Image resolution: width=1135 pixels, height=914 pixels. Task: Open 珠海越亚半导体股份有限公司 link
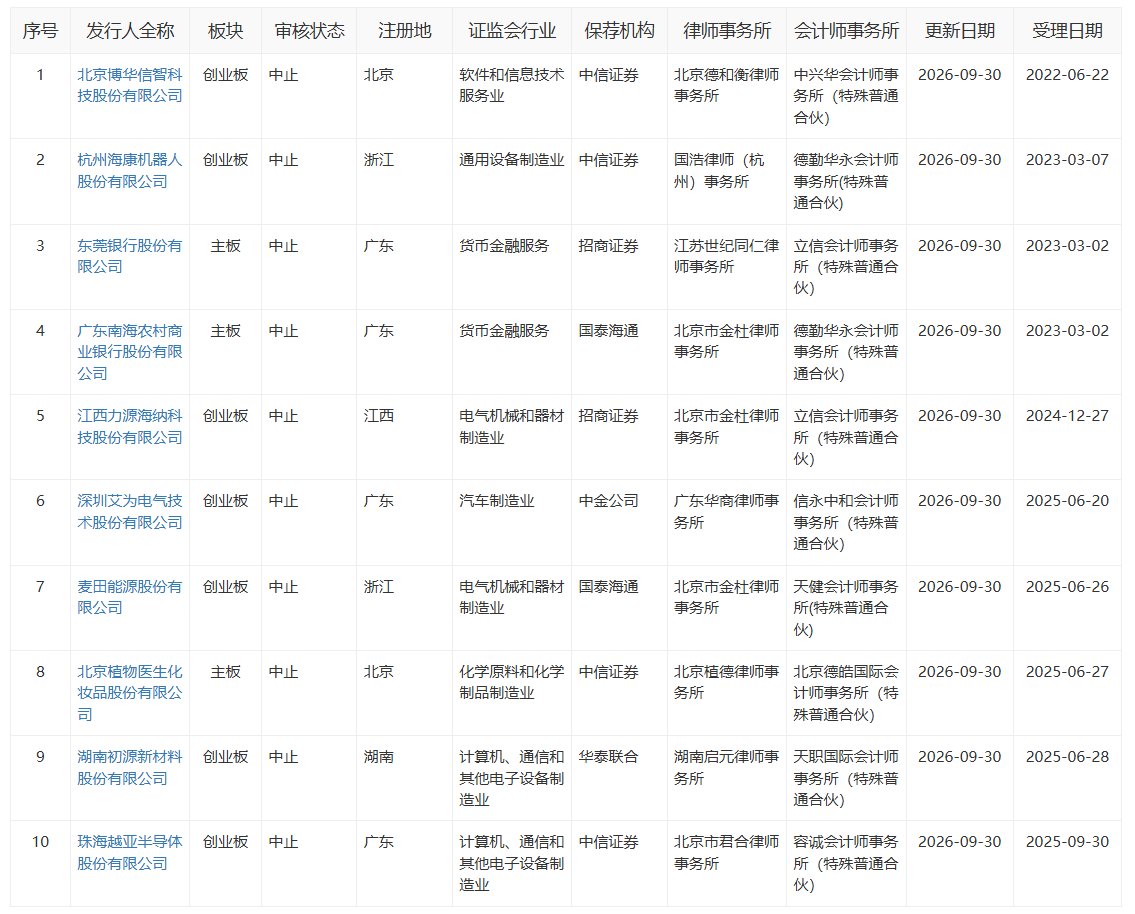click(x=130, y=852)
